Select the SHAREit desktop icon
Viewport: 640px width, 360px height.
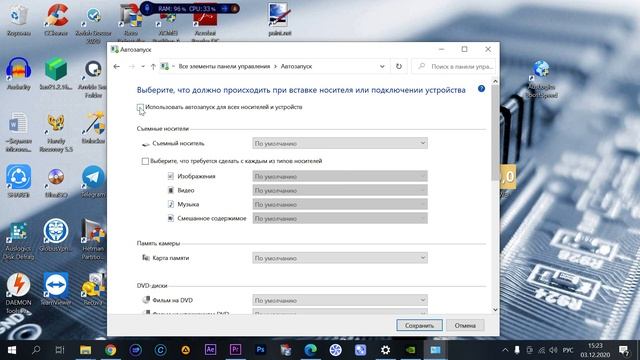tap(18, 181)
